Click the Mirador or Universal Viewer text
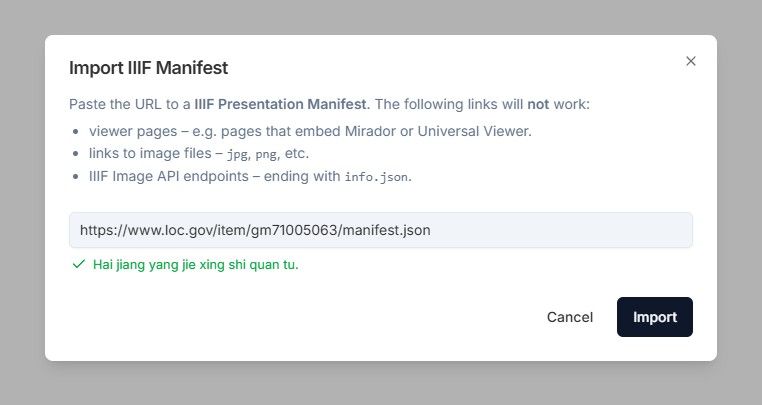Image resolution: width=762 pixels, height=405 pixels. pos(438,131)
